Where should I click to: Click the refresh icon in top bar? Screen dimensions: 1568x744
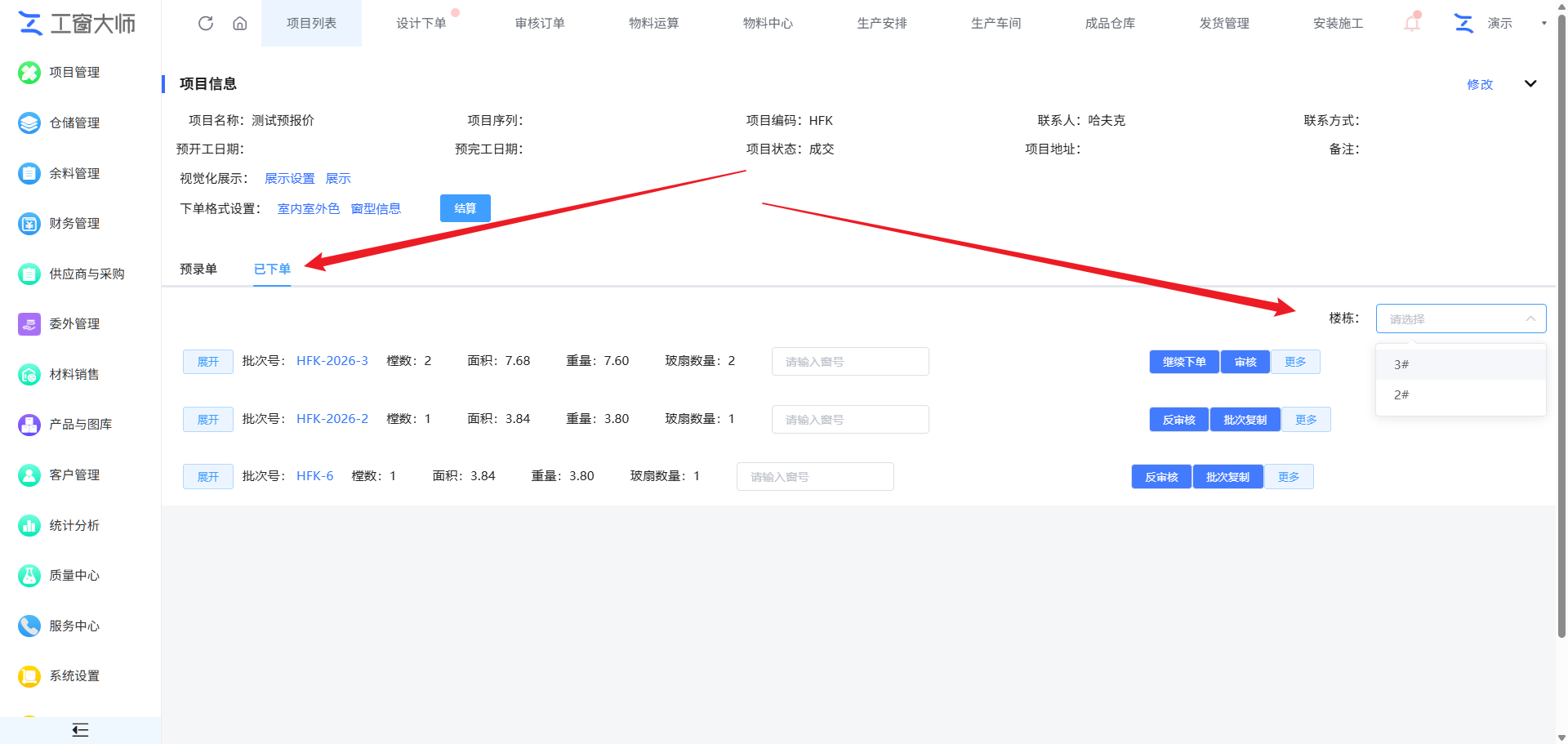tap(206, 23)
